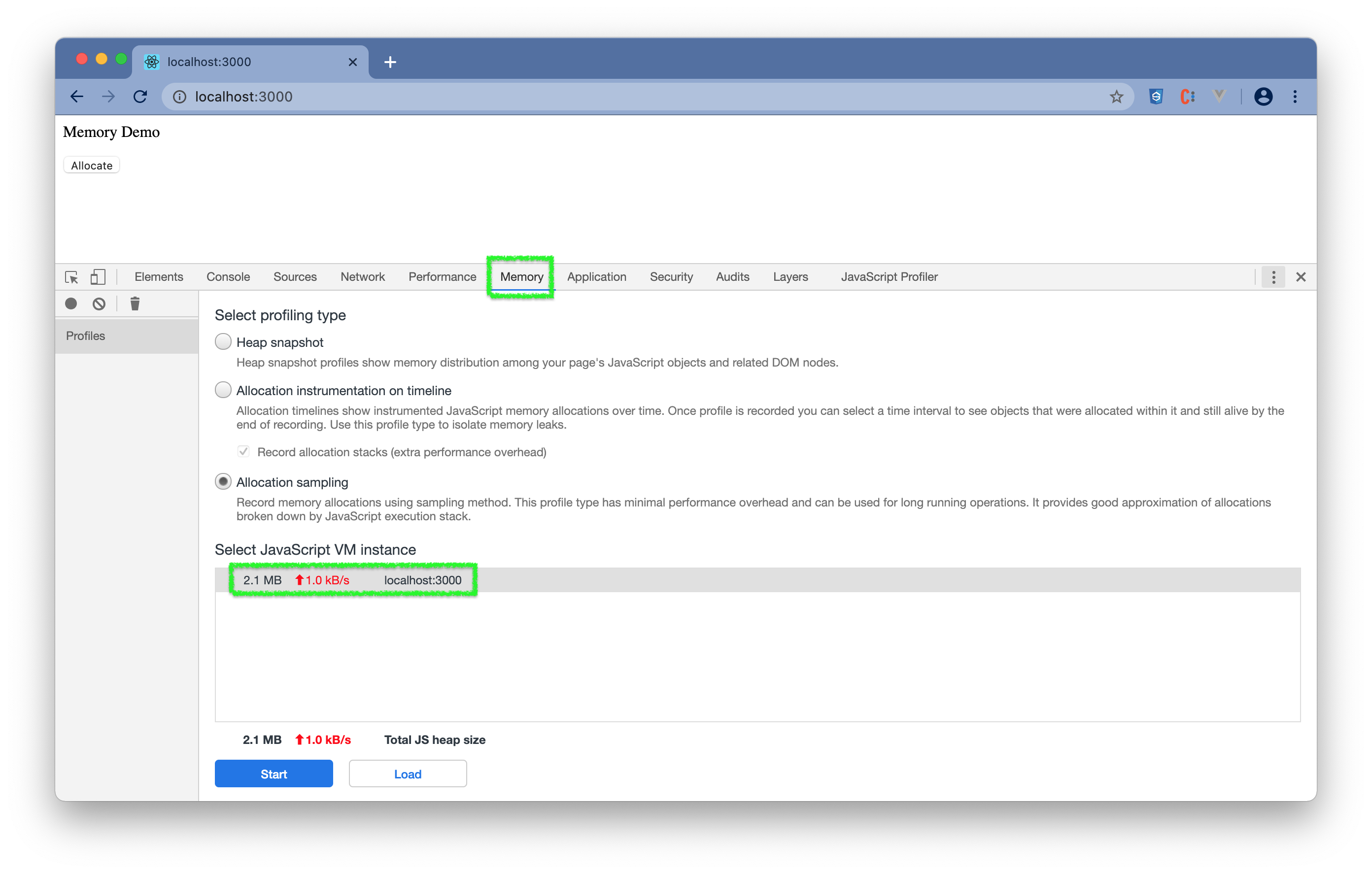Open DevTools customize three-dot menu
1372x874 pixels.
pyautogui.click(x=1273, y=277)
